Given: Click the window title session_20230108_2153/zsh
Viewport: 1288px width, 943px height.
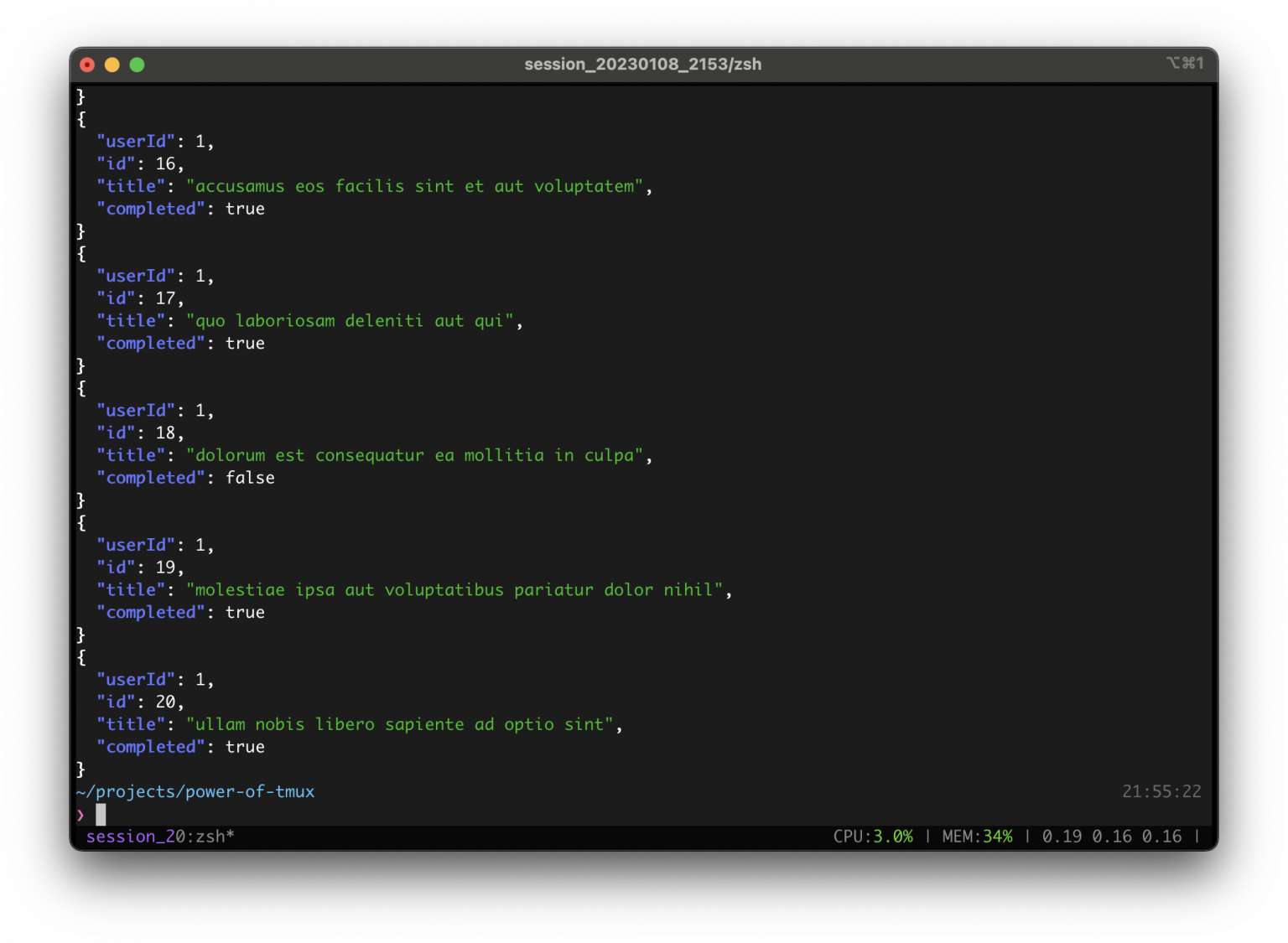Looking at the screenshot, I should pyautogui.click(x=643, y=65).
